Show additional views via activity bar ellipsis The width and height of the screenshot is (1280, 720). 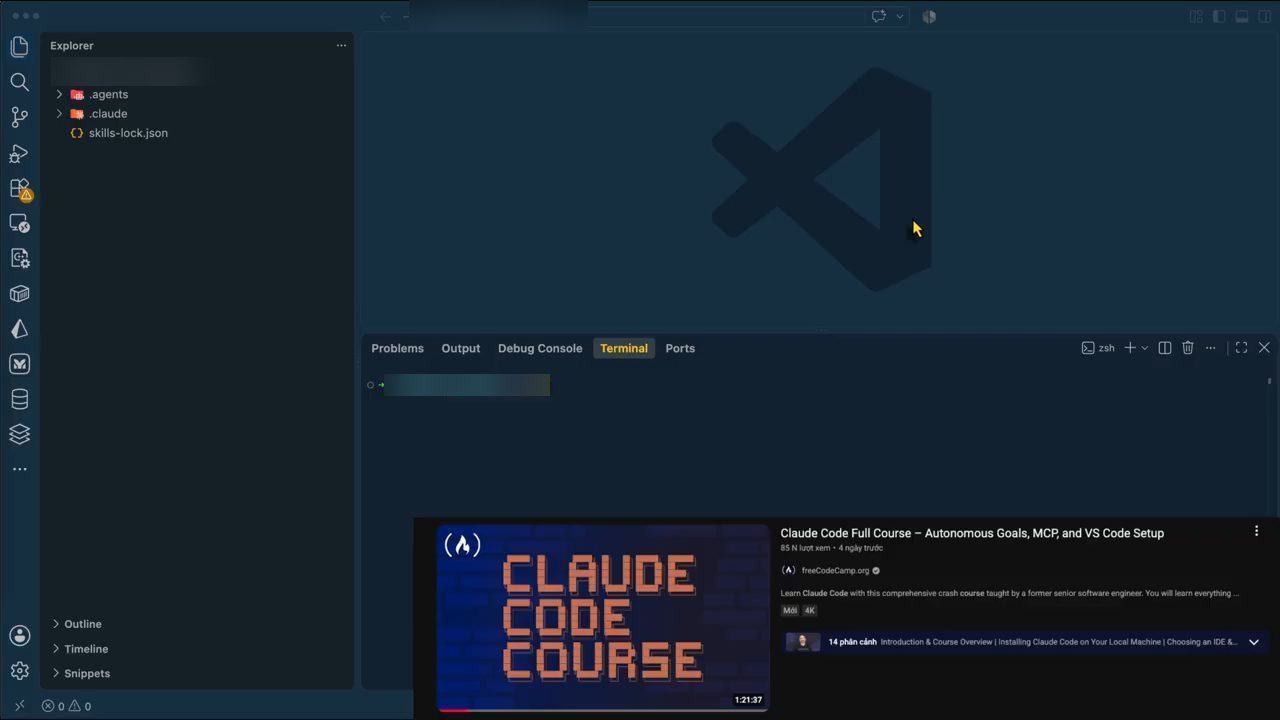(19, 469)
